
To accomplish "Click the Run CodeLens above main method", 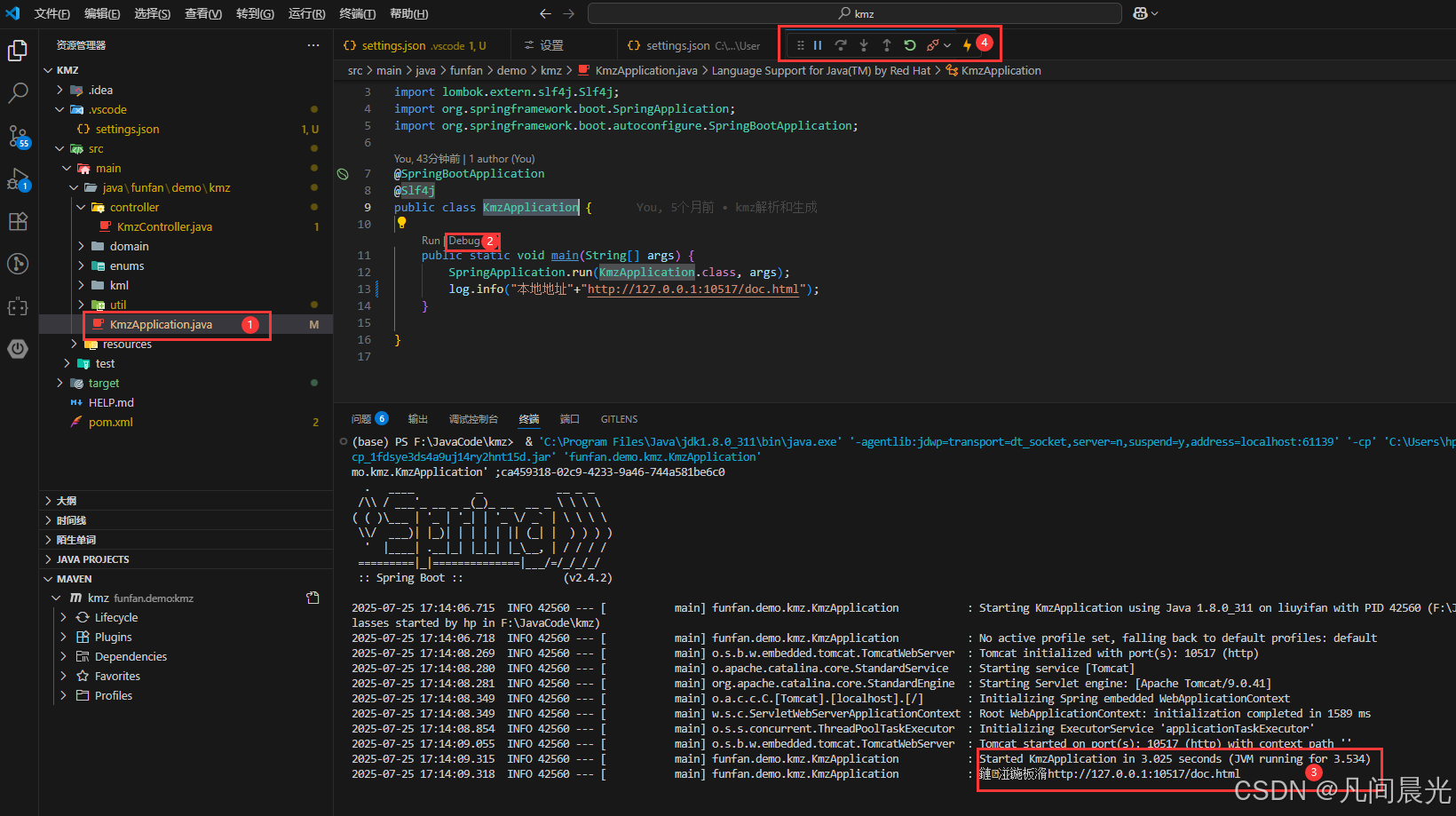I will 431,241.
